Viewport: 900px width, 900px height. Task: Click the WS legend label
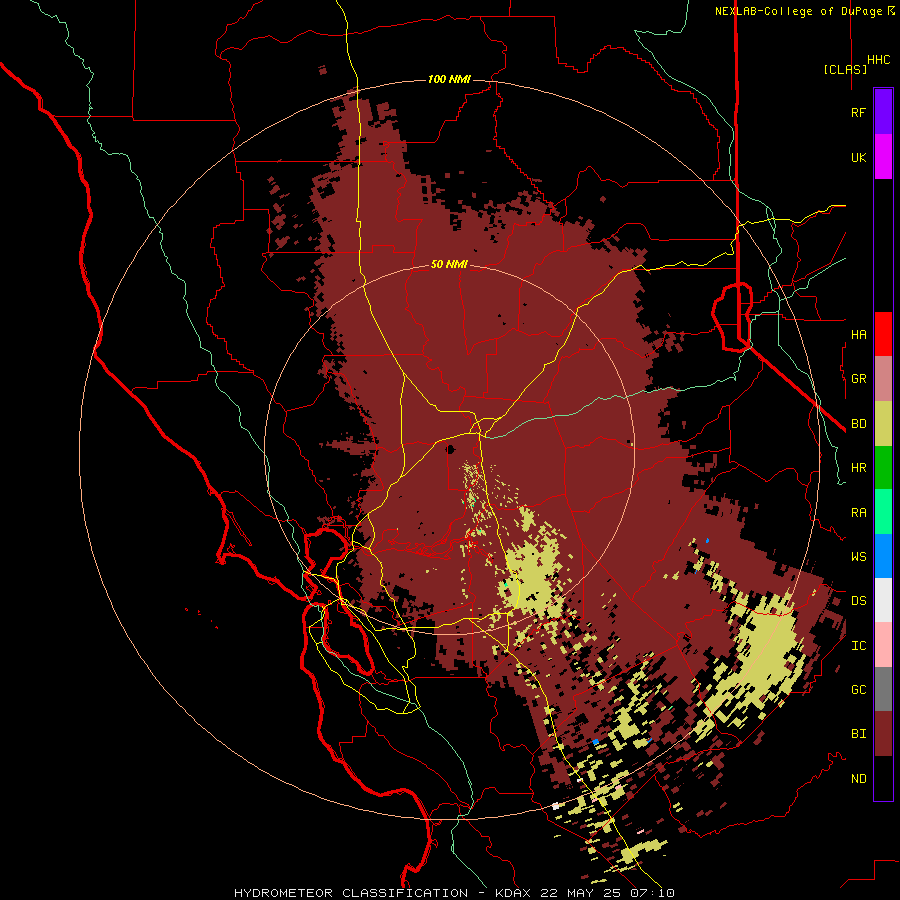(x=858, y=557)
